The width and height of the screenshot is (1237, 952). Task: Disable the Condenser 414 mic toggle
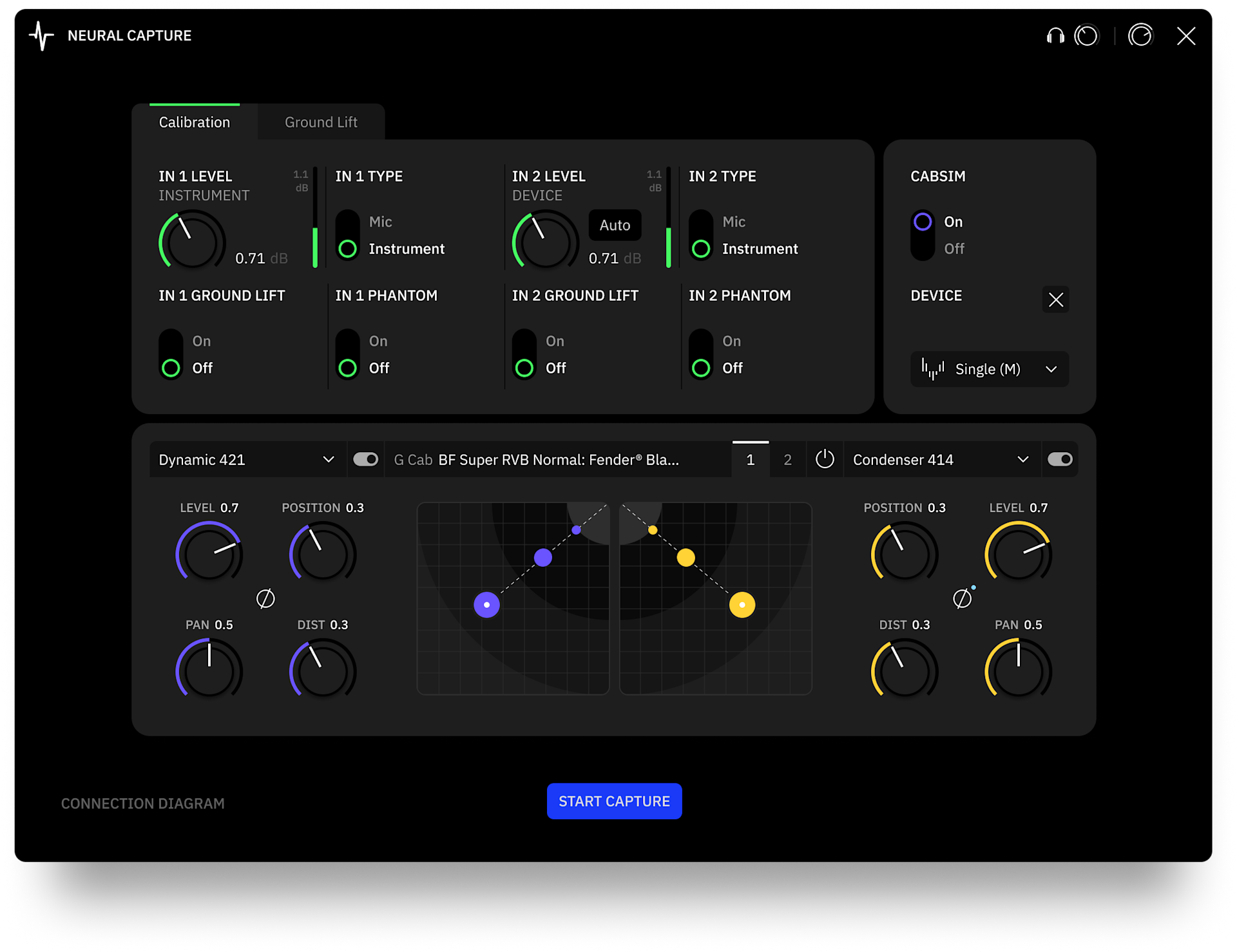click(1060, 459)
